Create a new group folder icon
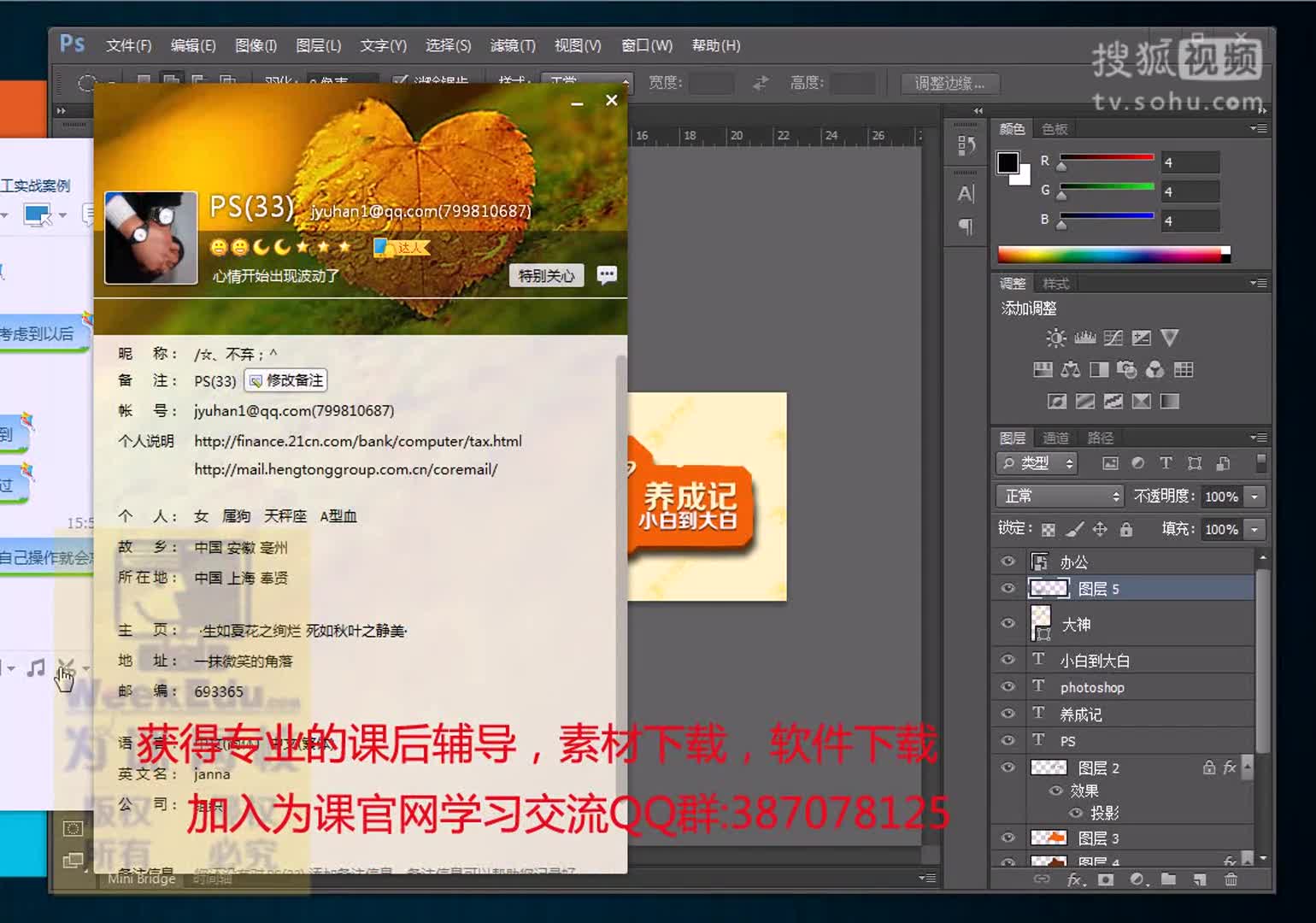The height and width of the screenshot is (923, 1316). point(1168,879)
